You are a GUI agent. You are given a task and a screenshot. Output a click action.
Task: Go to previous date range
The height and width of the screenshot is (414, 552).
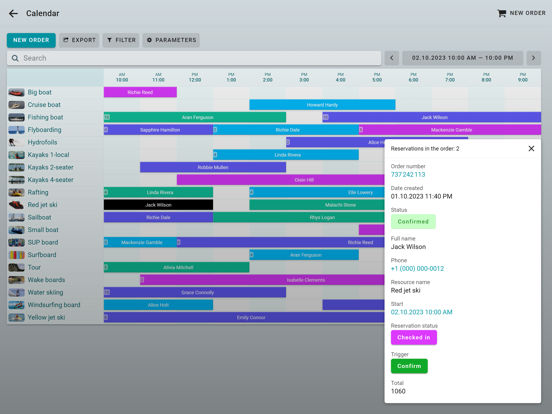coord(391,58)
